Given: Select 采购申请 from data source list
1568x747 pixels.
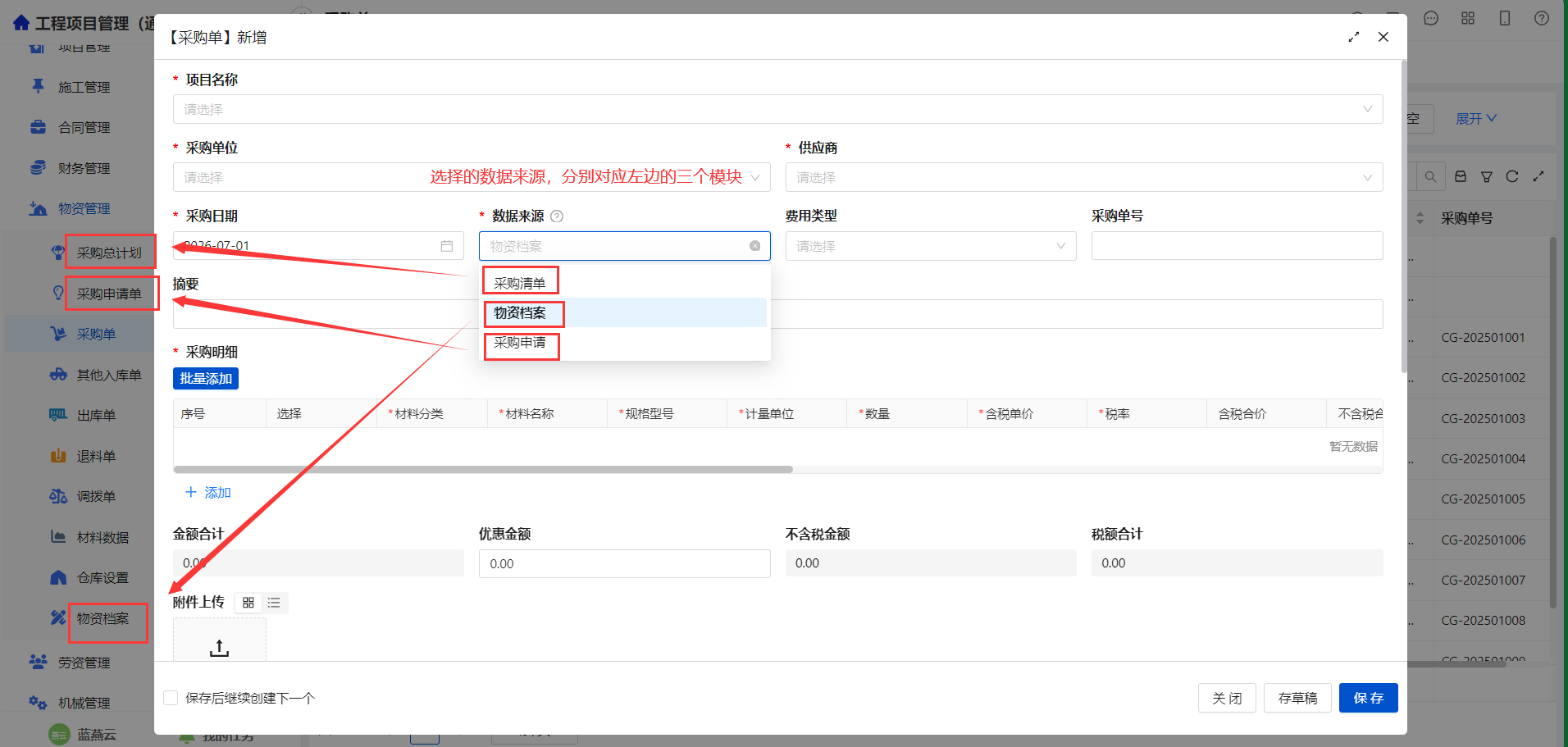Looking at the screenshot, I should [520, 343].
